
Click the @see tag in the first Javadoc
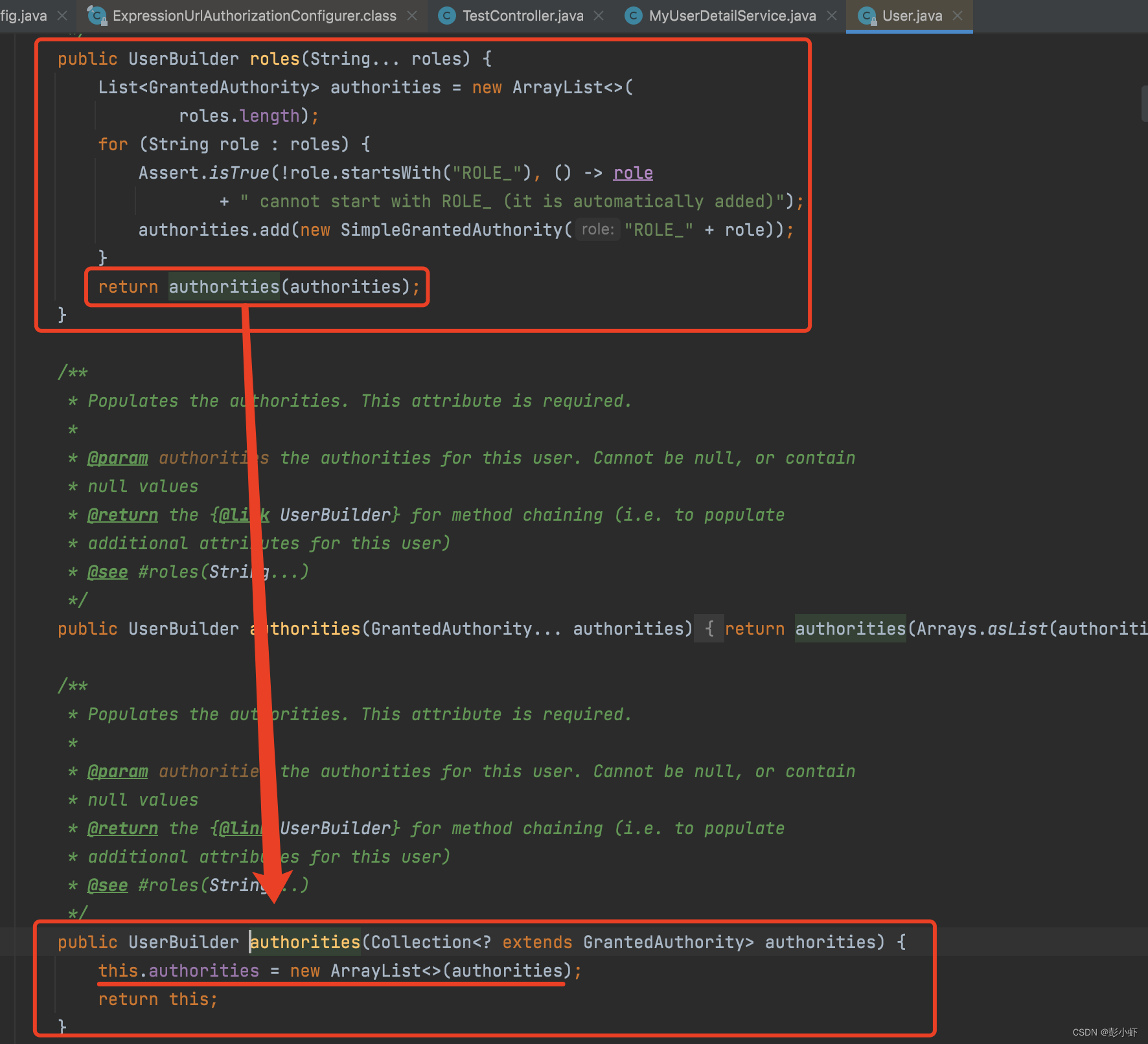pyautogui.click(x=108, y=572)
